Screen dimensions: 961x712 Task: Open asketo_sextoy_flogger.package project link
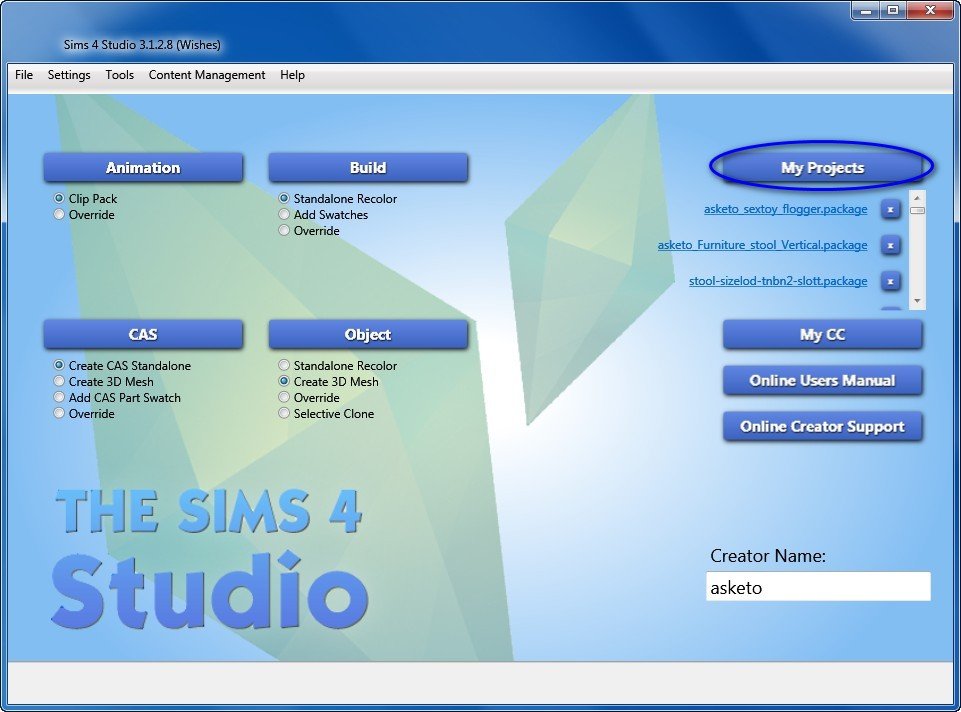click(x=785, y=209)
